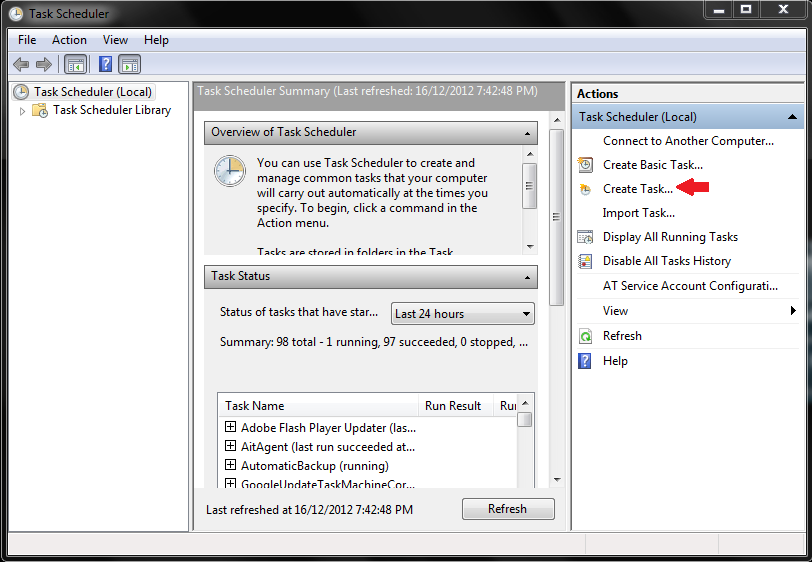Expand the GoogleUpdateTaskMachineCore task entry
The width and height of the screenshot is (812, 562).
230,483
